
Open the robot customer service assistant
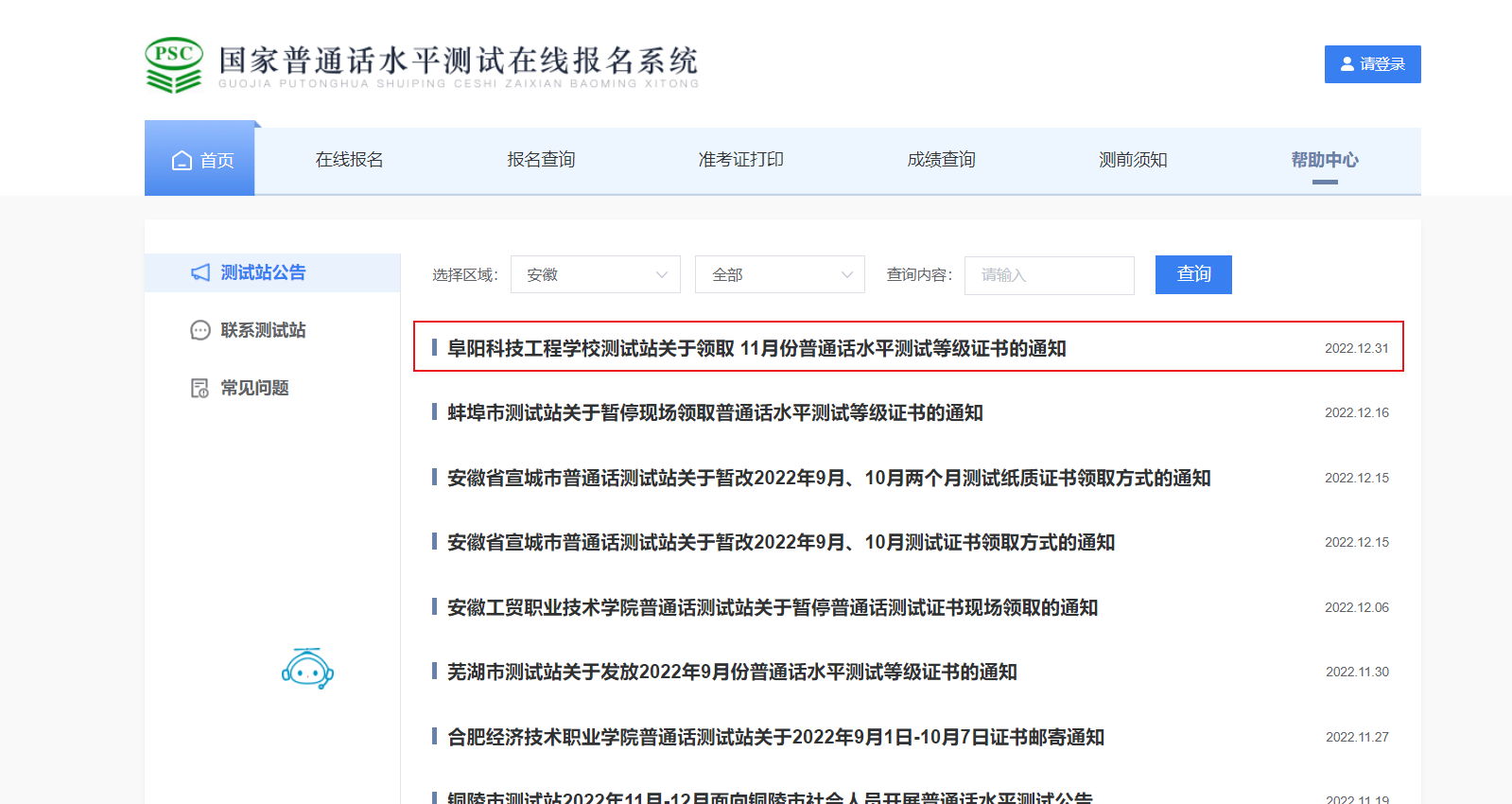pyautogui.click(x=307, y=669)
